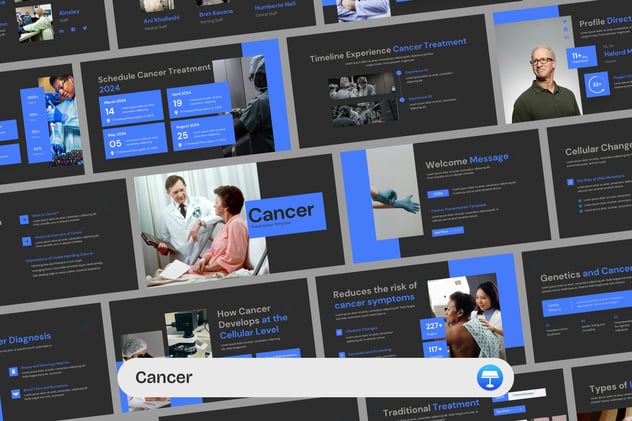Click the 11+ stat box in Profile slide
Image resolution: width=632 pixels, height=421 pixels.
581,56
